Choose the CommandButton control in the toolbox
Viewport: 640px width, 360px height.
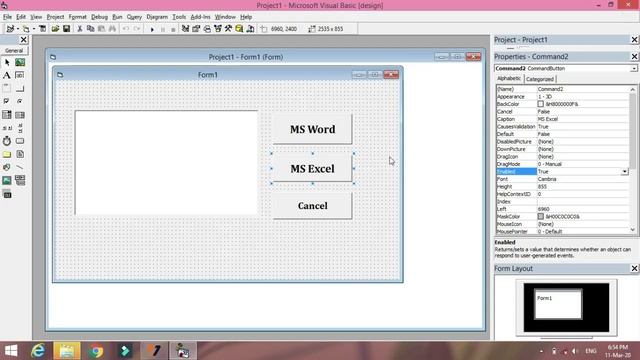tap(20, 89)
